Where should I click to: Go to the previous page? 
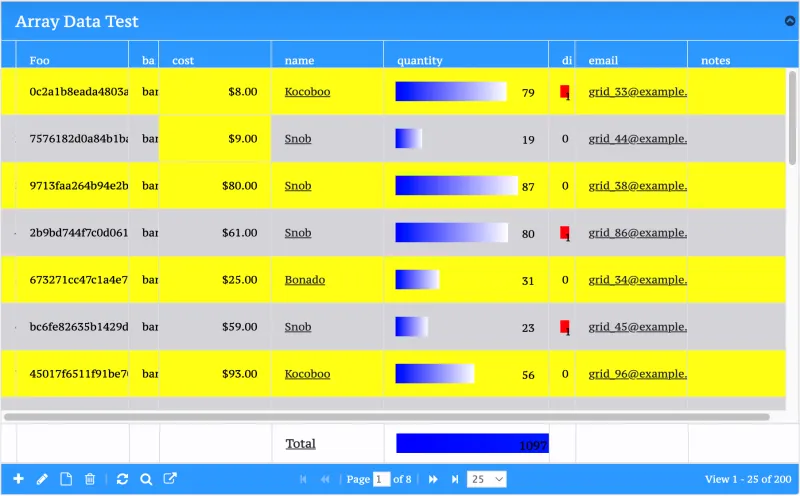click(325, 479)
